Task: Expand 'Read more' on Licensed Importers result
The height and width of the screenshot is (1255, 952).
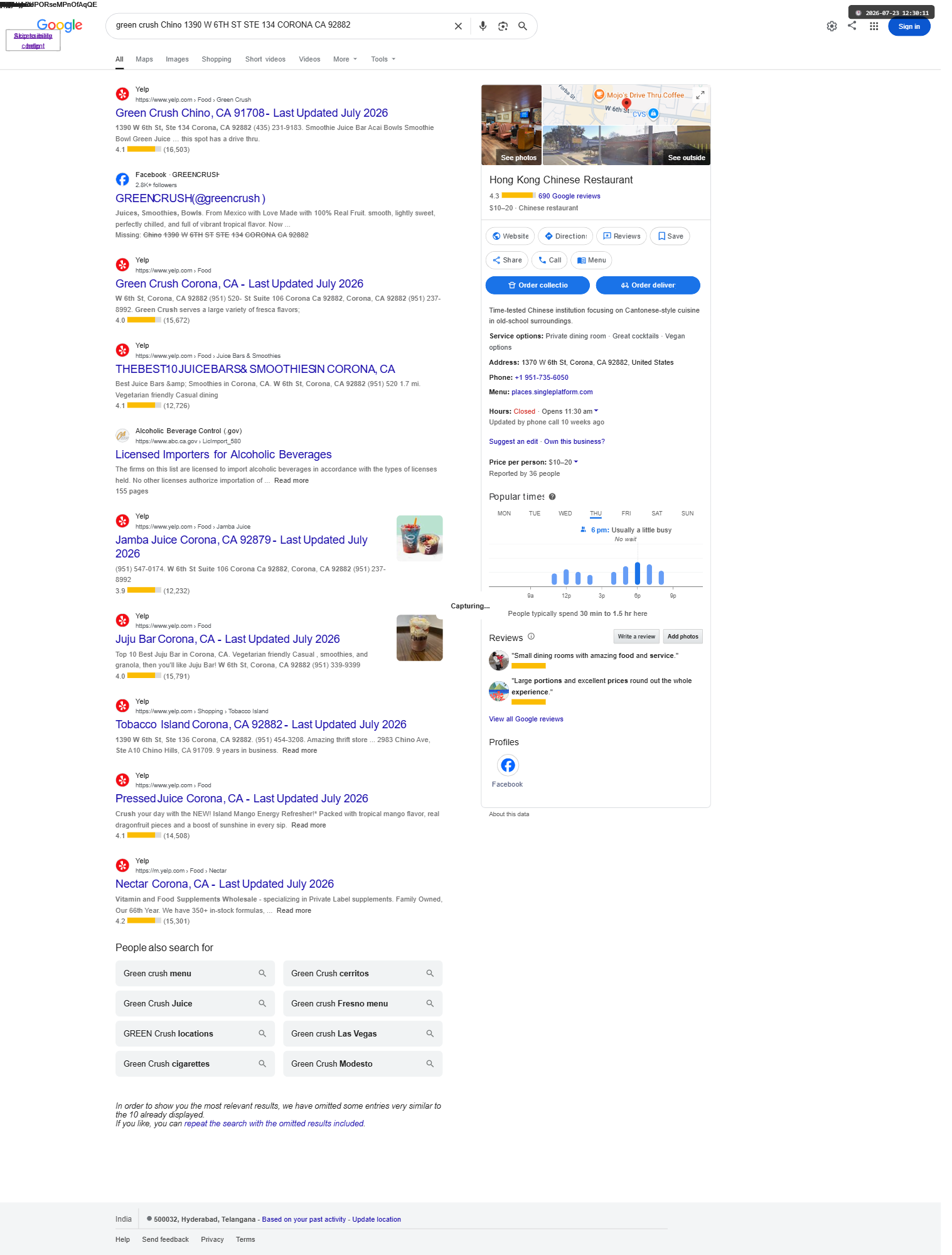Action: (x=291, y=480)
